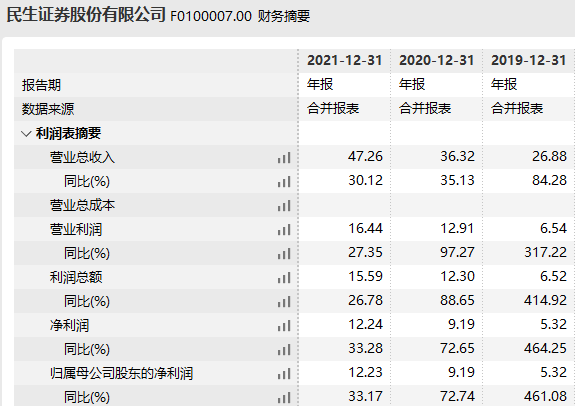
Task: Select 12.91 operating profit cell
Action: pos(457,228)
